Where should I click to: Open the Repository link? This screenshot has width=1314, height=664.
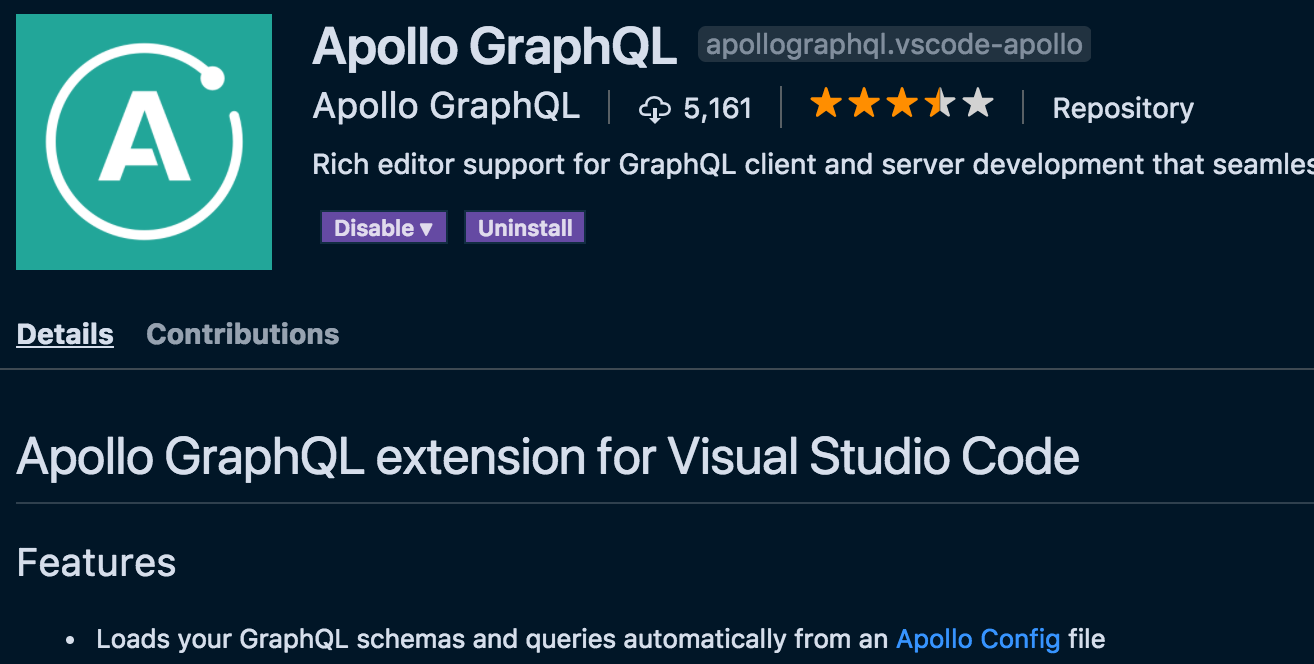tap(1122, 108)
